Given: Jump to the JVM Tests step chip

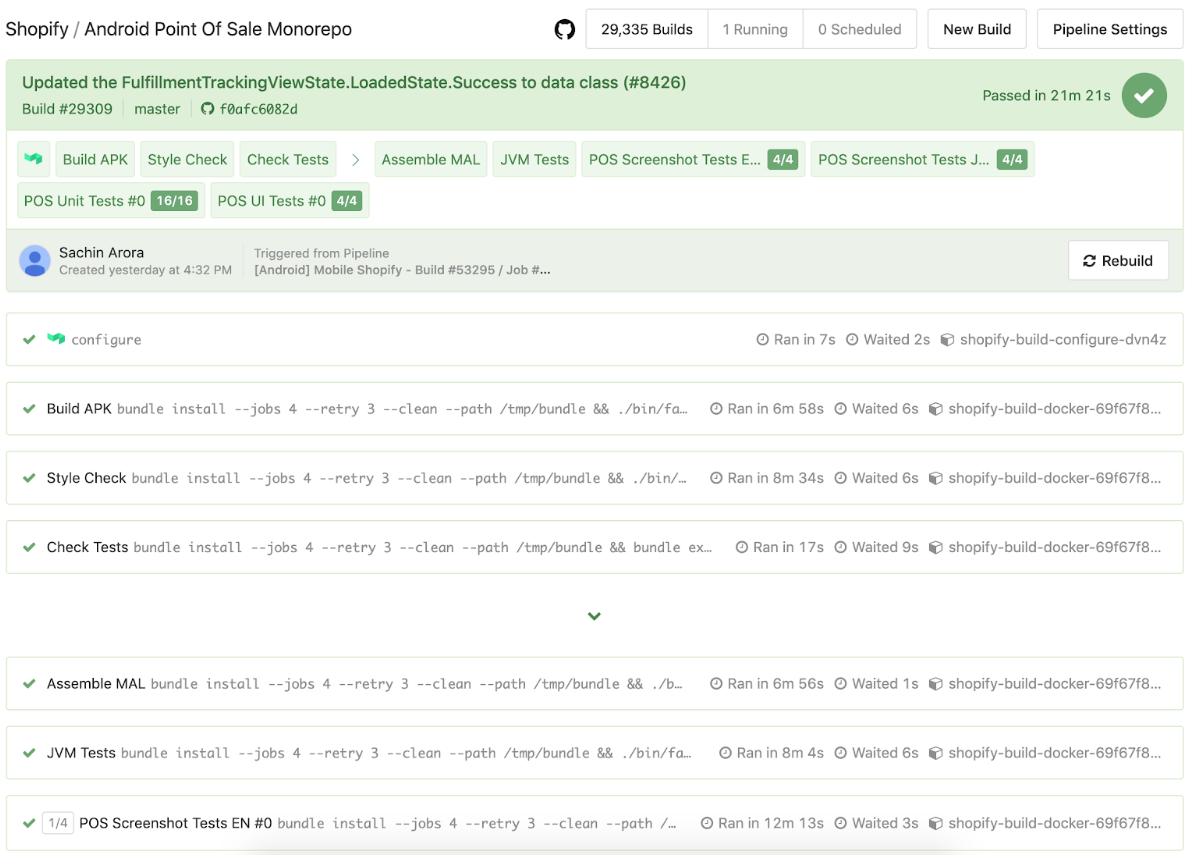Looking at the screenshot, I should click(x=535, y=160).
